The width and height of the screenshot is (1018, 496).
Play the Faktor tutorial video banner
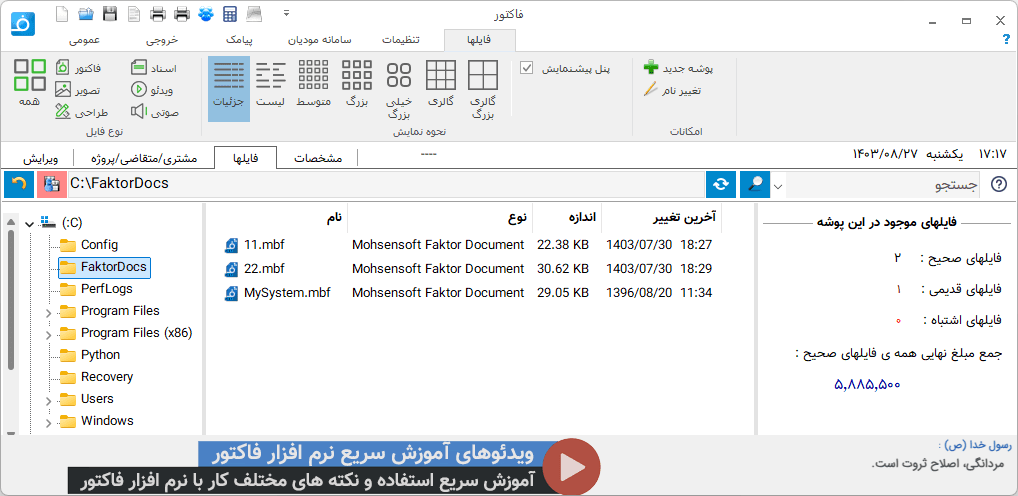(571, 467)
